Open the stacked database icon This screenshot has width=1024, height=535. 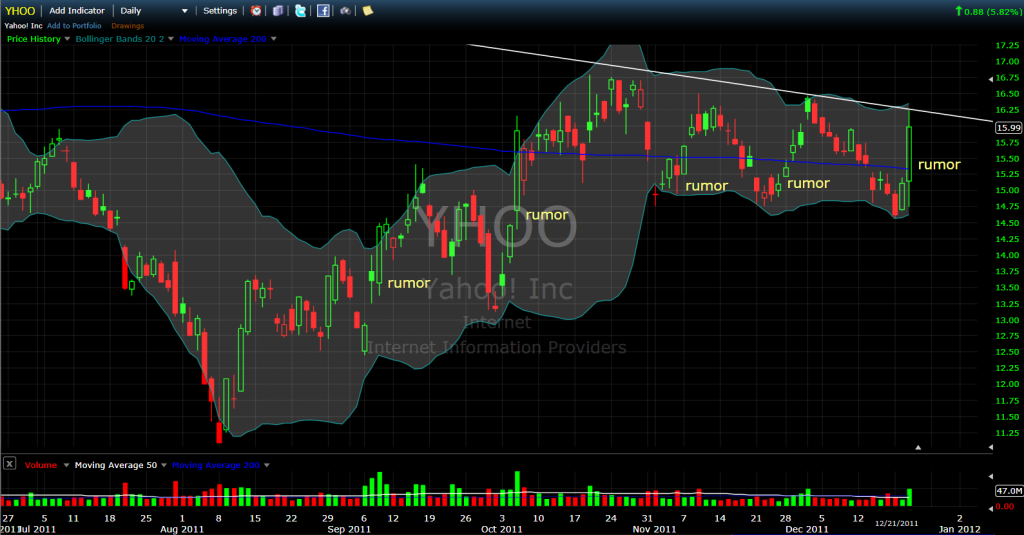(278, 10)
